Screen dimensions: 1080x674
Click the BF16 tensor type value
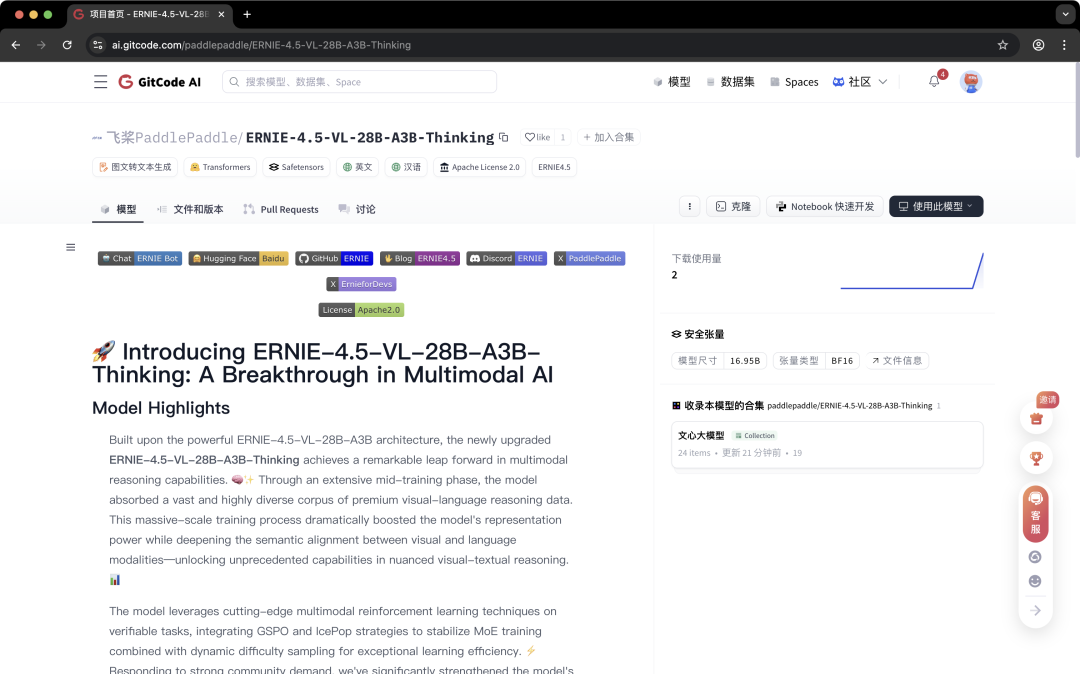click(x=842, y=361)
